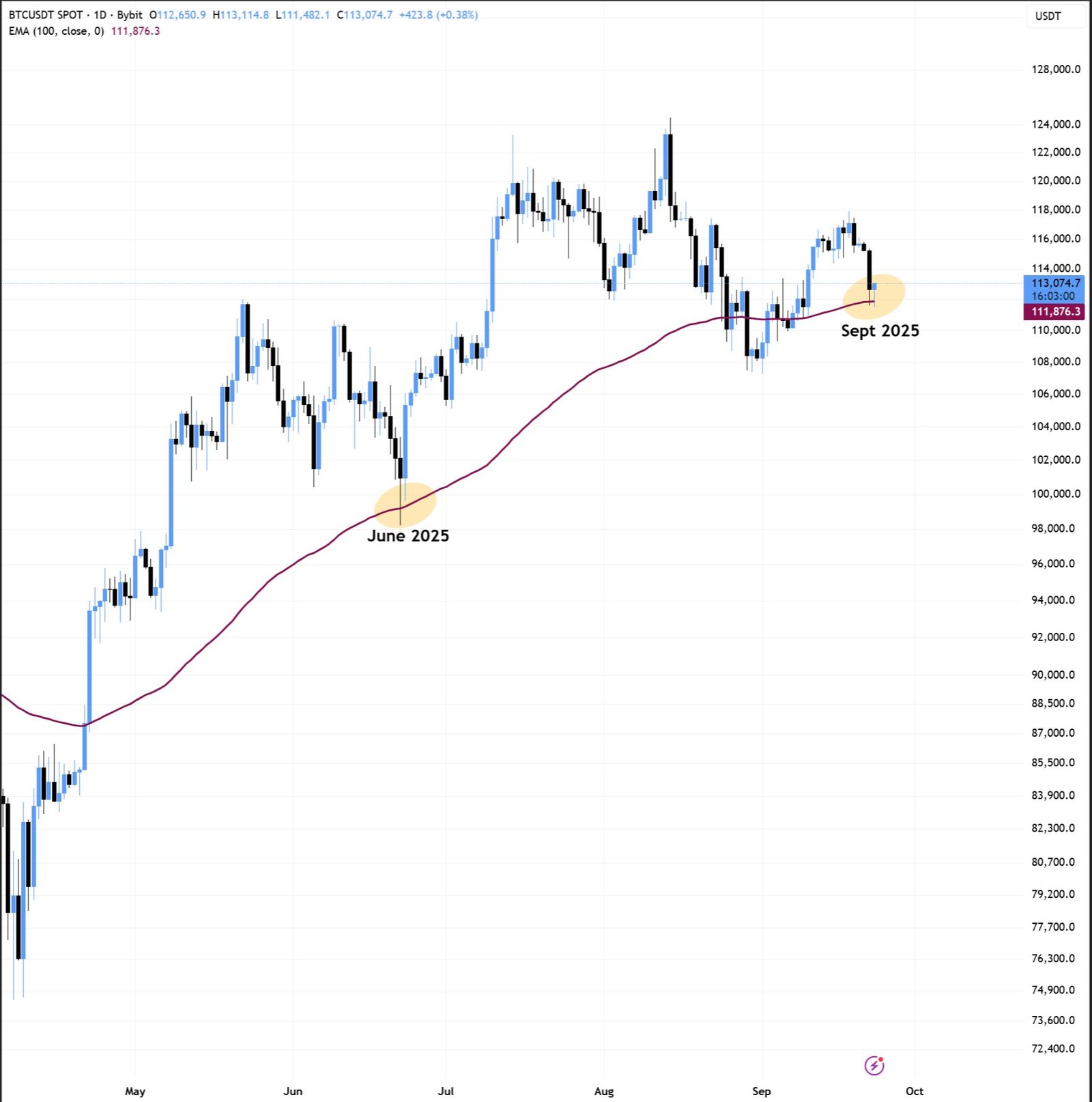Select the Sept 2025 text annotation

[x=880, y=331]
